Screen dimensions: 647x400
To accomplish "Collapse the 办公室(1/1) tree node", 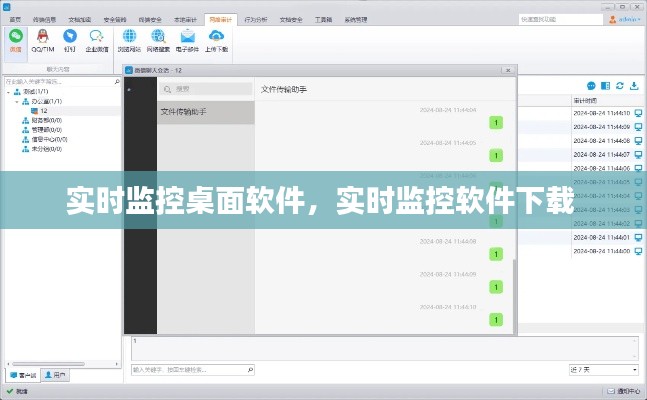I will 17,101.
